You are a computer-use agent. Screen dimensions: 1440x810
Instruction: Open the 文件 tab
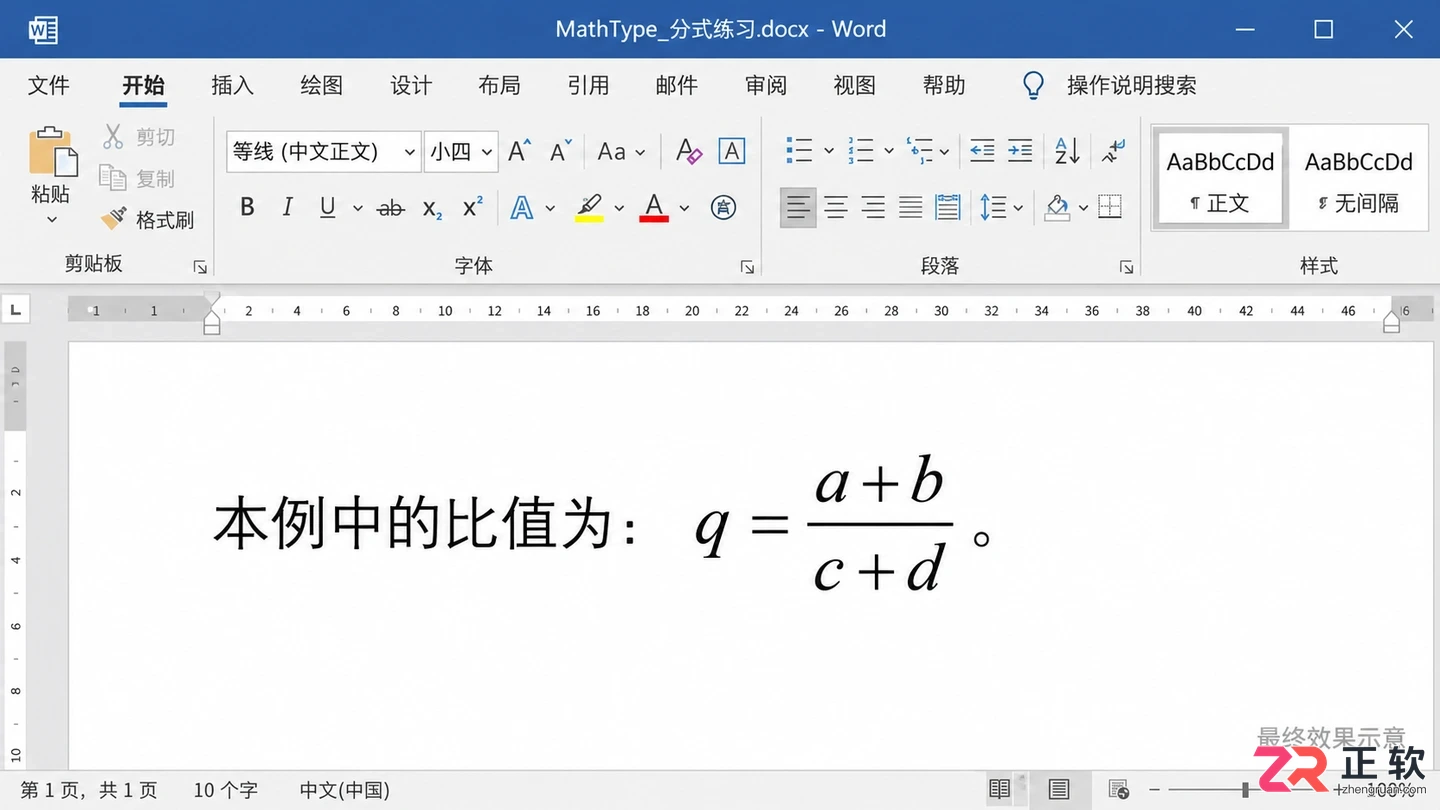click(49, 85)
